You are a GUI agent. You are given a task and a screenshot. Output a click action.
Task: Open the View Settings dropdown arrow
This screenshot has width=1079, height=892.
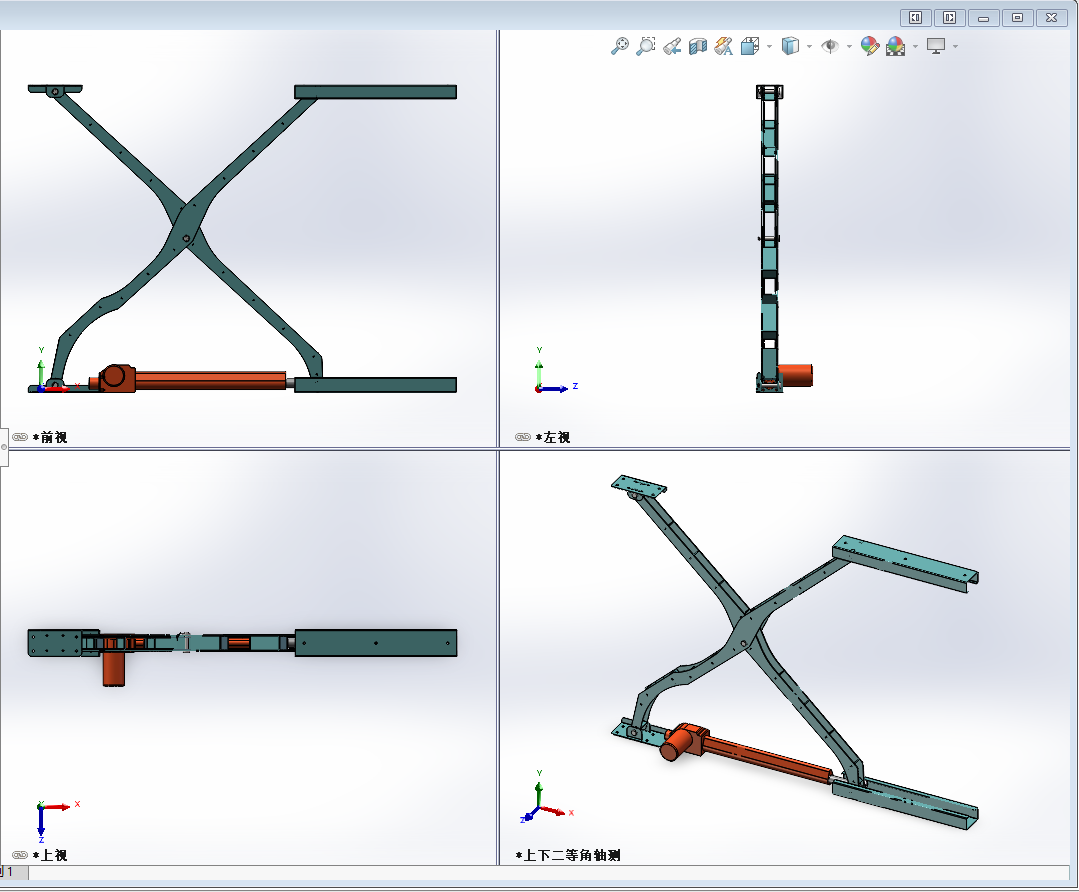[956, 46]
